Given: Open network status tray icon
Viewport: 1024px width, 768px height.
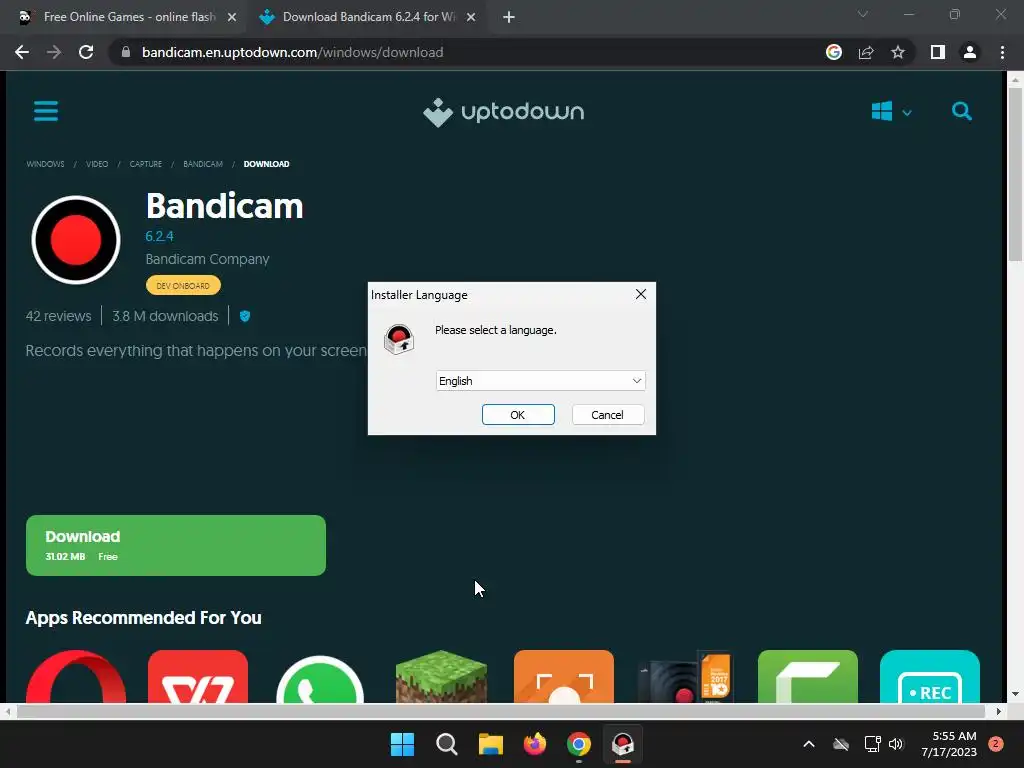Looking at the screenshot, I should point(872,744).
